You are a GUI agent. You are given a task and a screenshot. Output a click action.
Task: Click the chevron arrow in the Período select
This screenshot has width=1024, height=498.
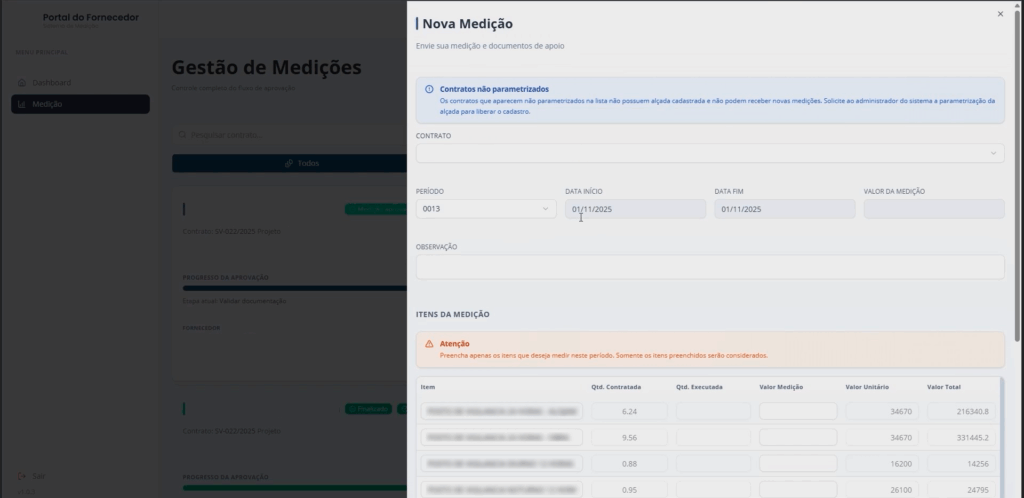[545, 209]
